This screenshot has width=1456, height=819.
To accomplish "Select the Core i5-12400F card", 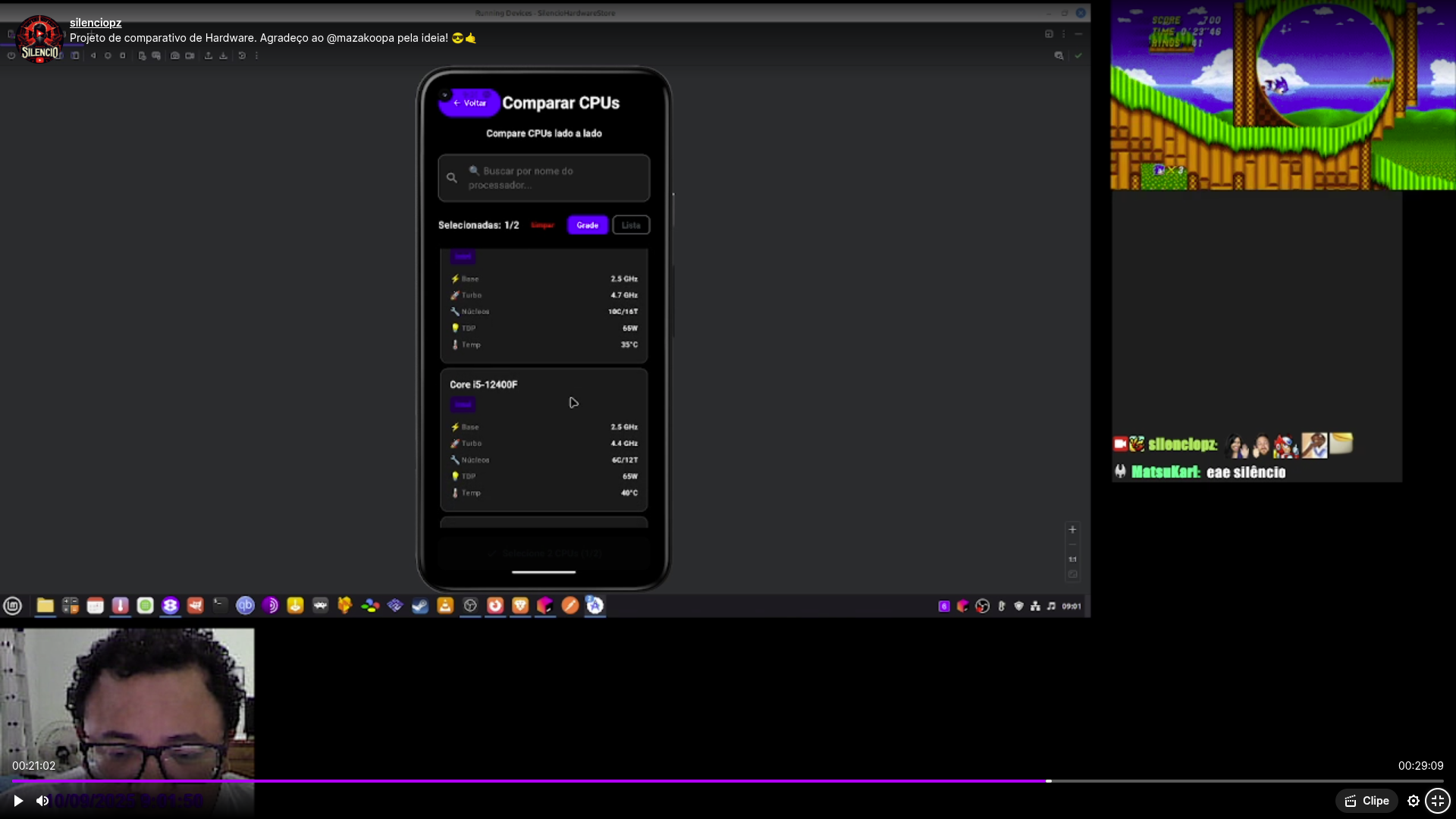I will [544, 440].
